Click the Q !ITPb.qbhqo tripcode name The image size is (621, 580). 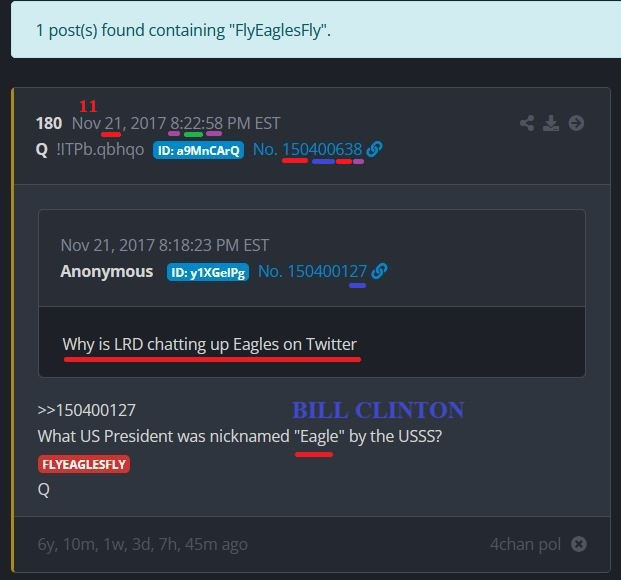tap(90, 150)
